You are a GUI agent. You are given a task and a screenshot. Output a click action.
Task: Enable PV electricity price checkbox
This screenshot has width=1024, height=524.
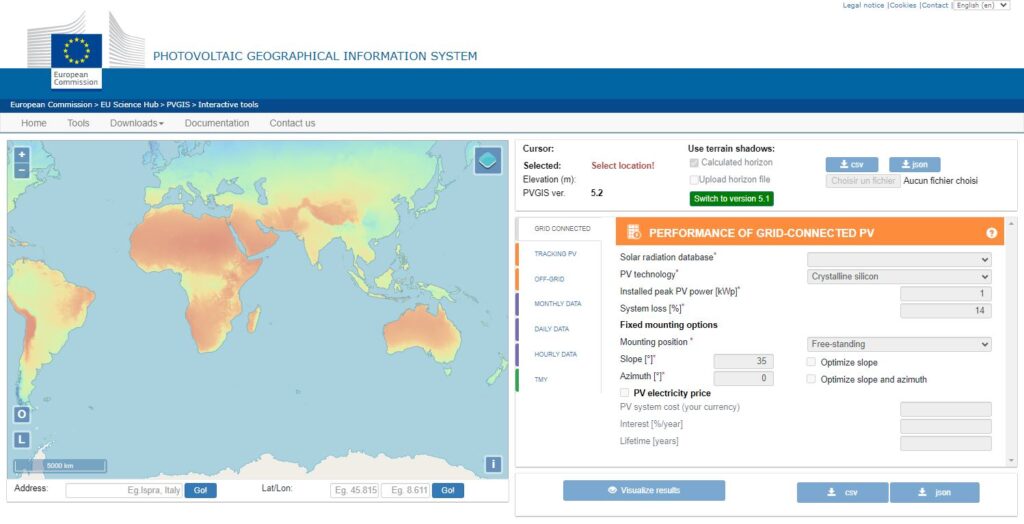coord(624,393)
